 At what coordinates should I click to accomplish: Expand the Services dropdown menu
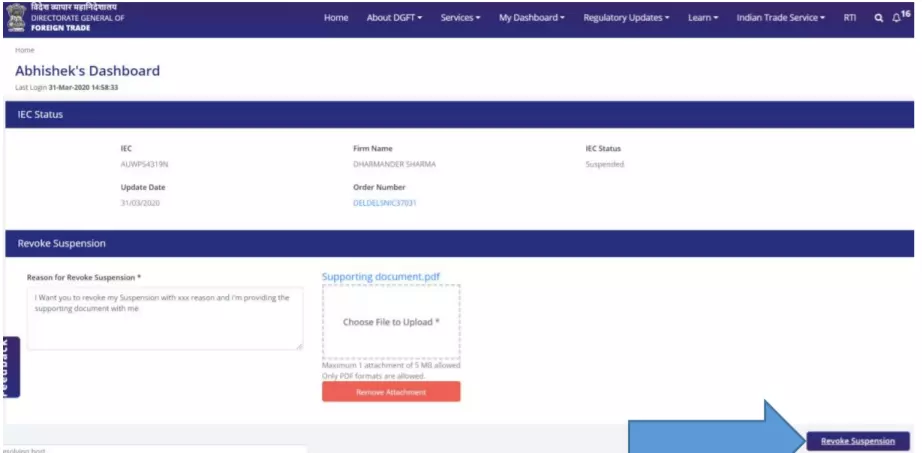[460, 18]
